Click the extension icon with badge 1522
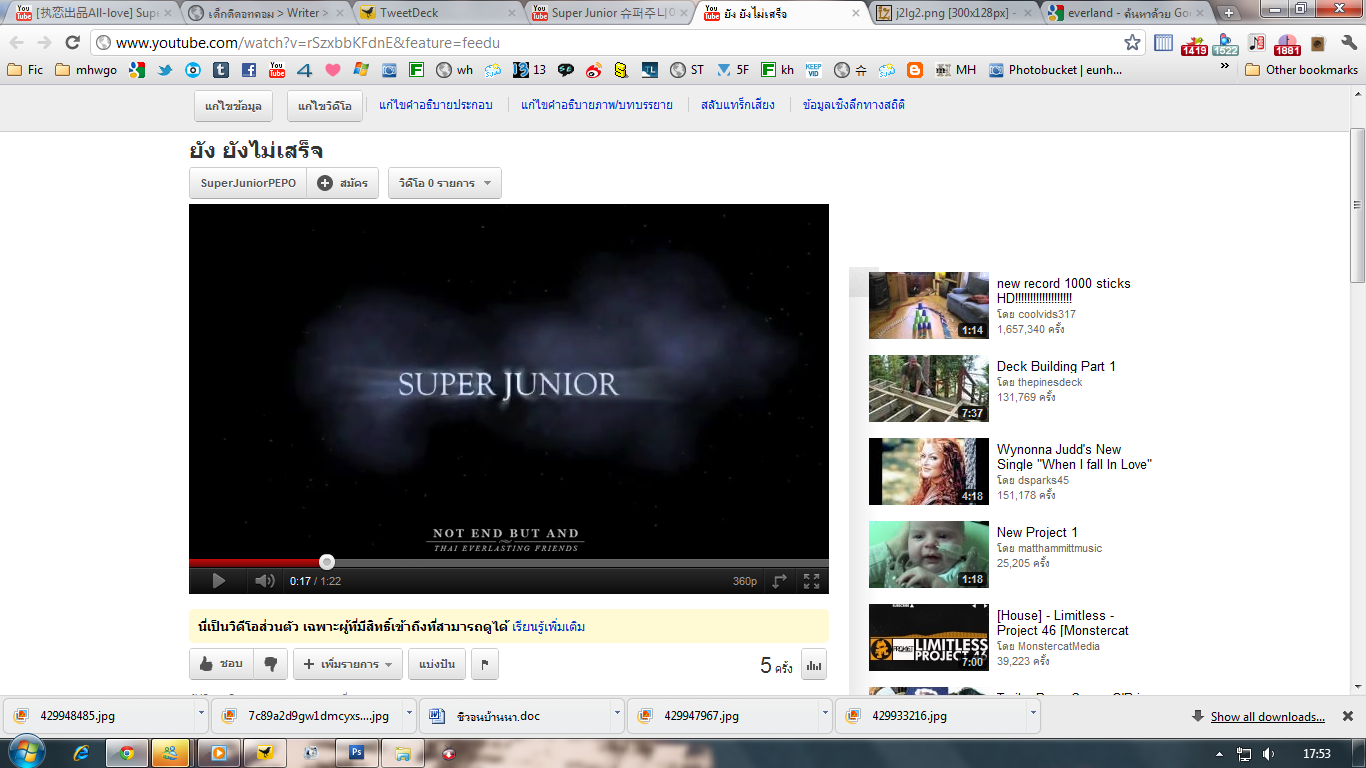The width and height of the screenshot is (1366, 768). [x=1225, y=44]
